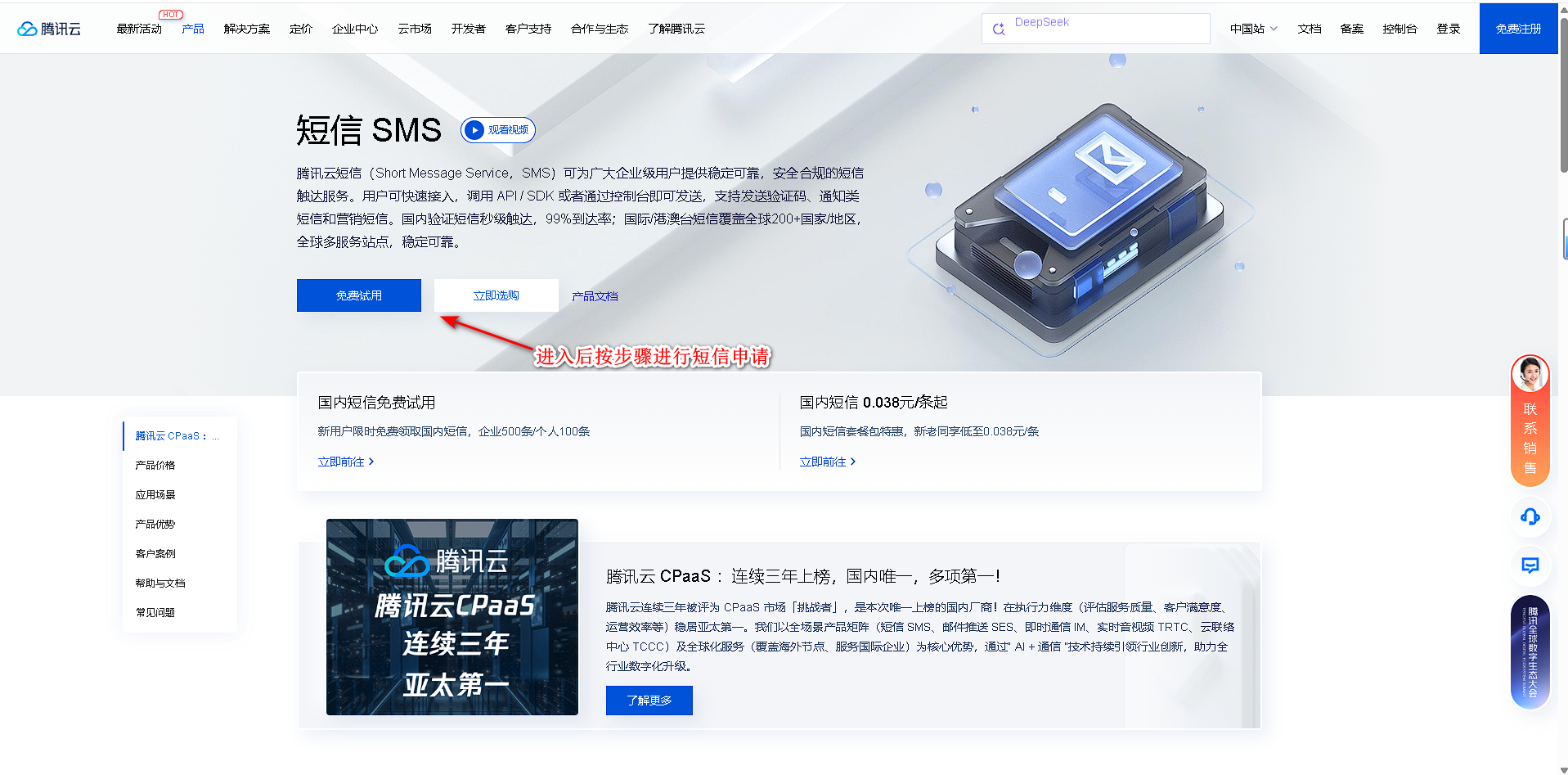Screen dimensions: 1568x775
Task: Click 立即前往 under 国内短信免费试用
Action: (345, 462)
